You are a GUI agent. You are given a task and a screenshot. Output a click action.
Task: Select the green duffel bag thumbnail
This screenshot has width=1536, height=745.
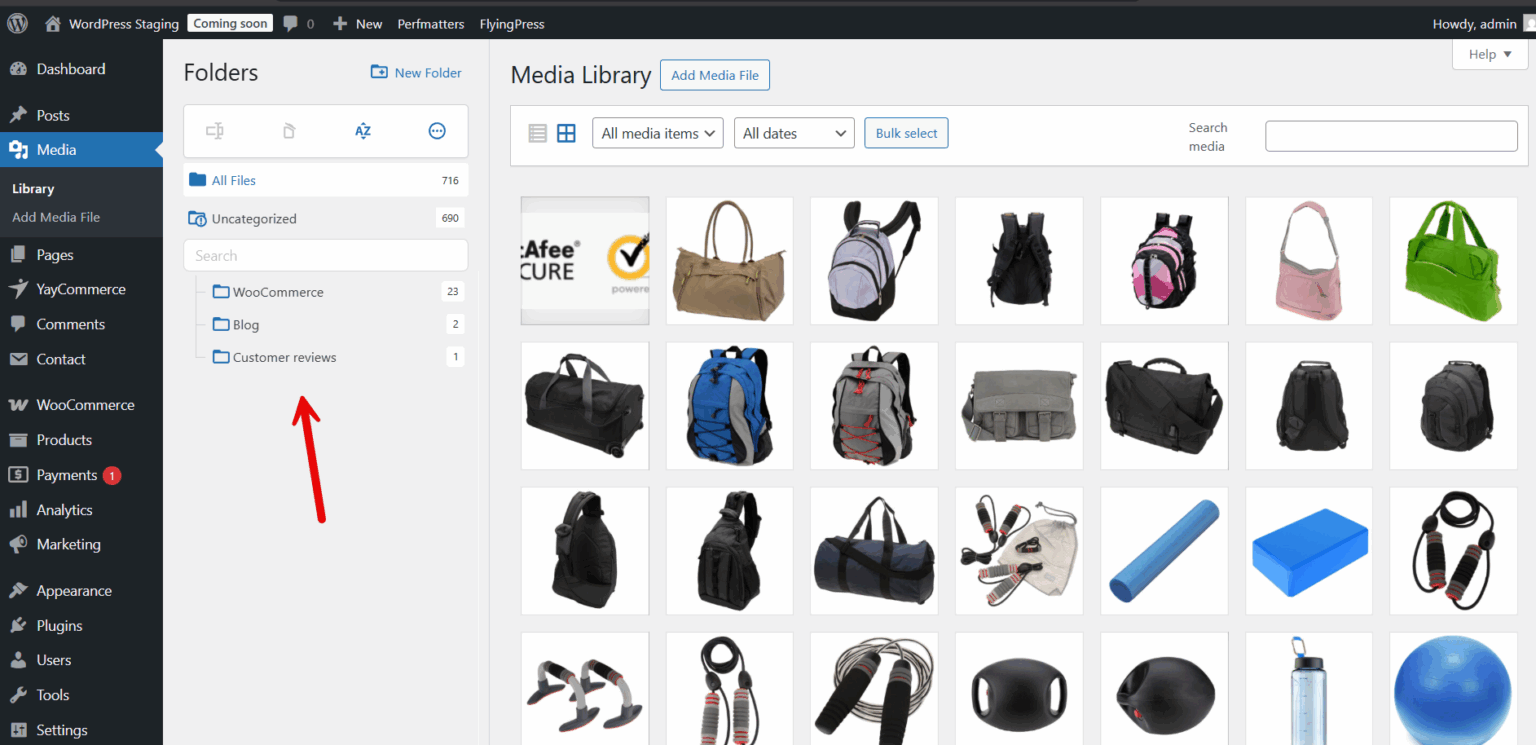tap(1453, 261)
